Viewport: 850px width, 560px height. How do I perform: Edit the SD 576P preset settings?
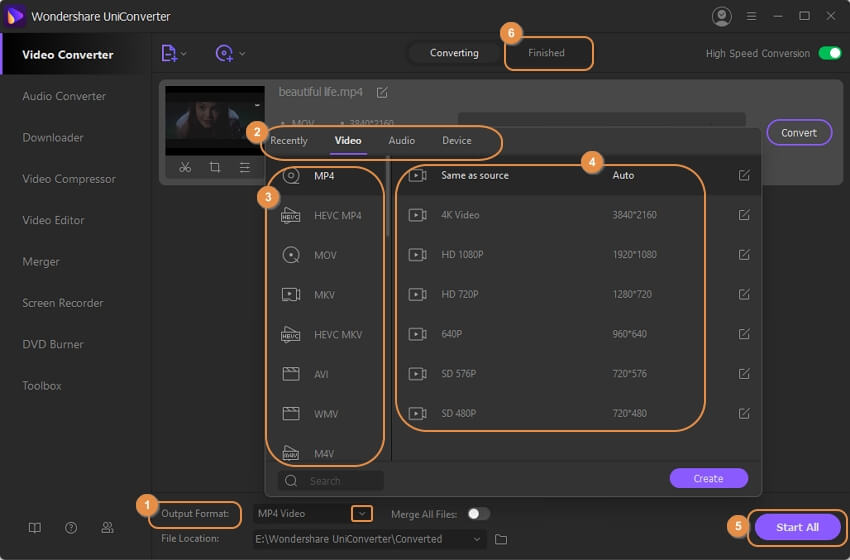click(744, 374)
